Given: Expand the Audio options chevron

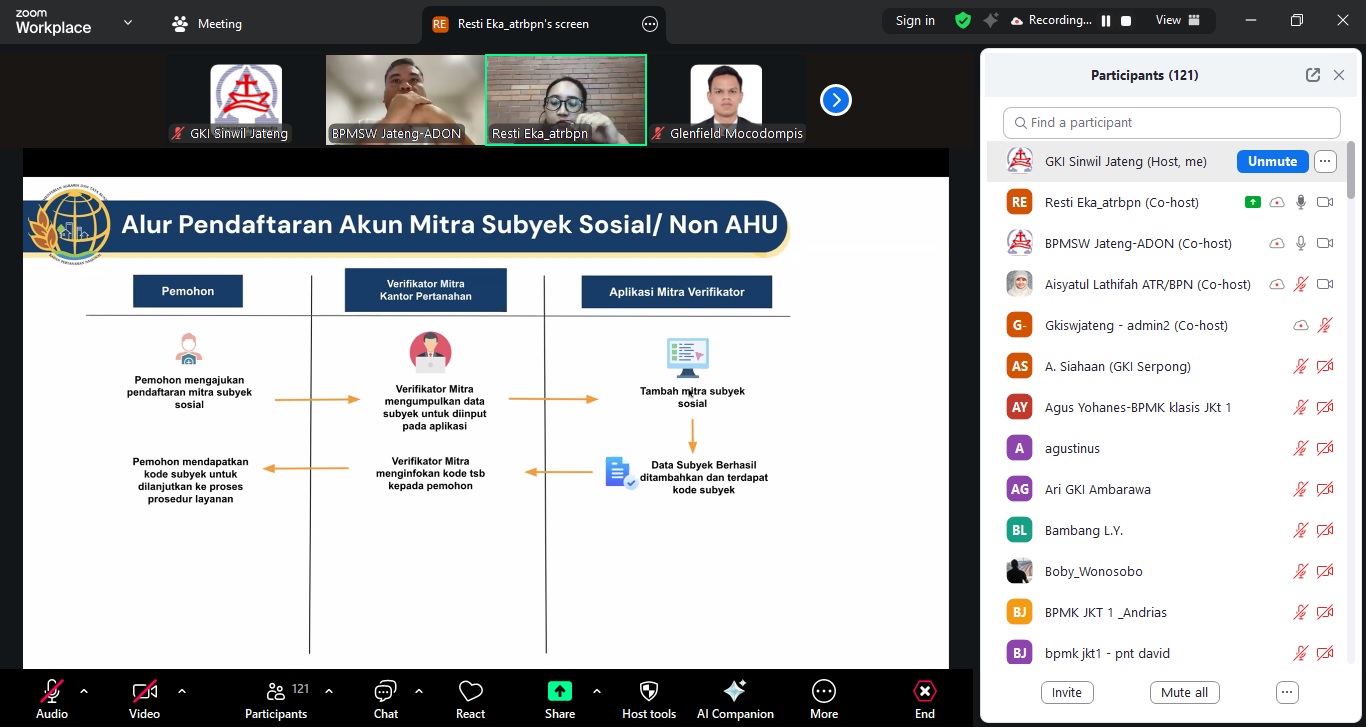Looking at the screenshot, I should tap(84, 691).
